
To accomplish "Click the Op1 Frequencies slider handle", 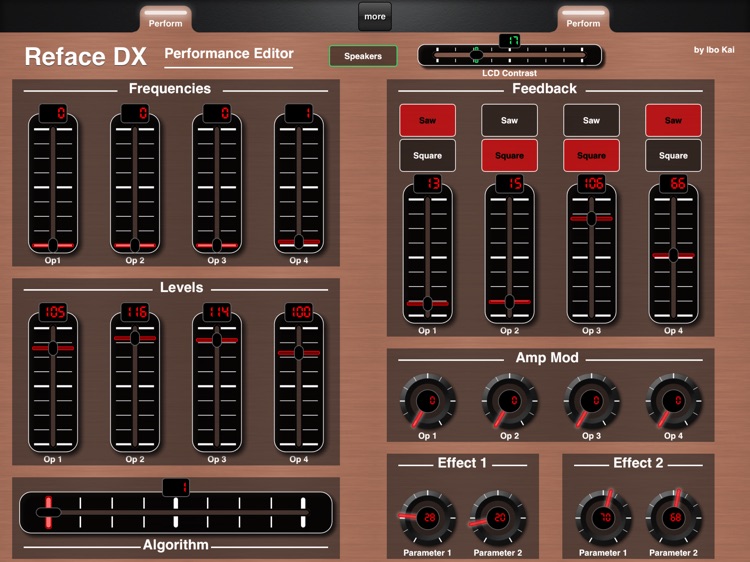I will click(x=53, y=245).
